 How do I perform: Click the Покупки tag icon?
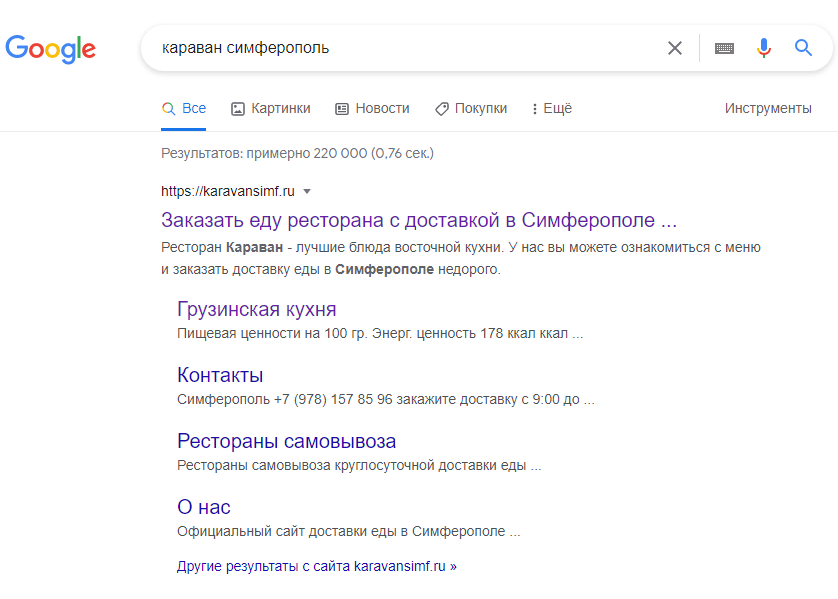pyautogui.click(x=441, y=109)
